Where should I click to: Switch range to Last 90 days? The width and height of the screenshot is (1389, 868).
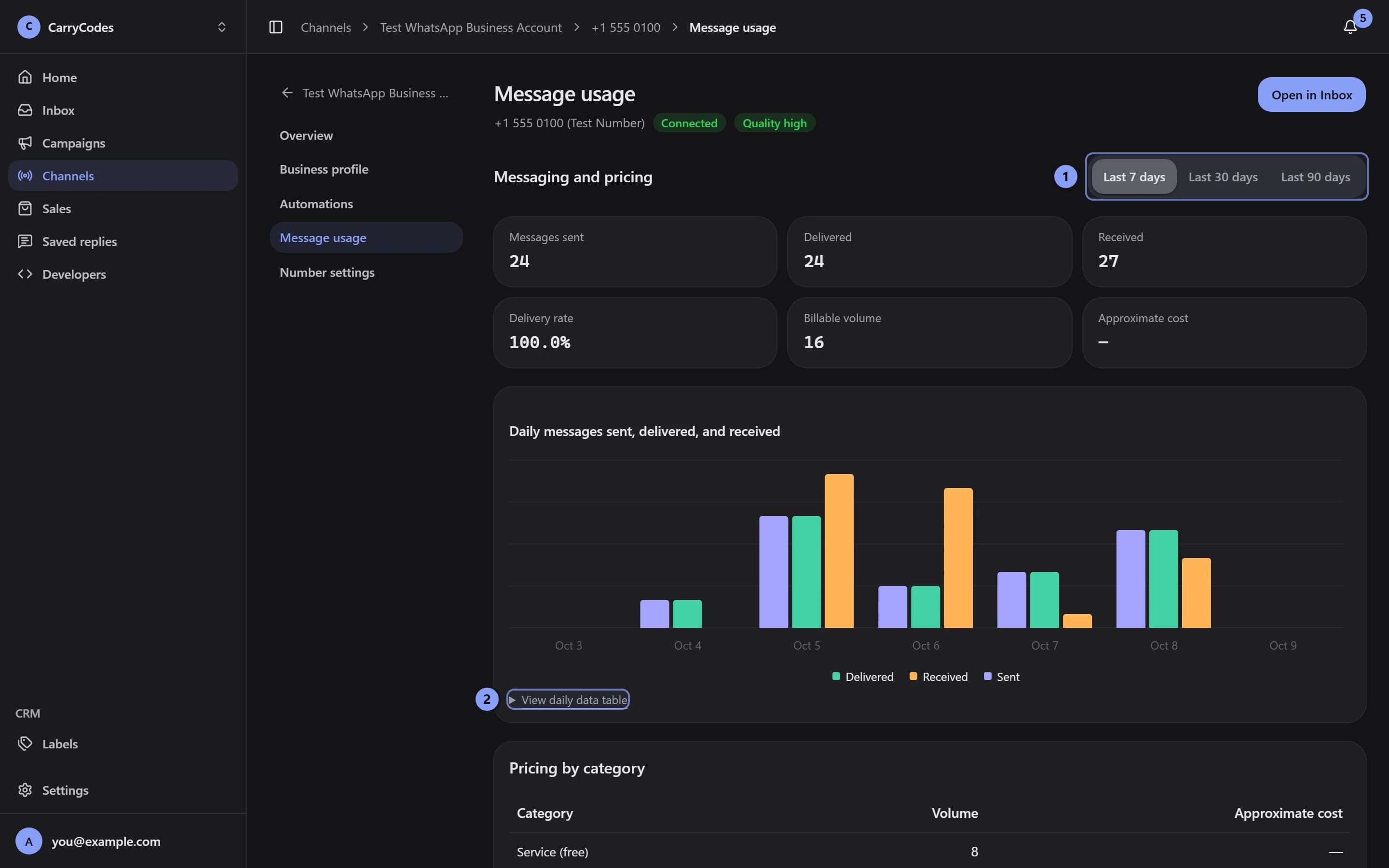tap(1315, 177)
